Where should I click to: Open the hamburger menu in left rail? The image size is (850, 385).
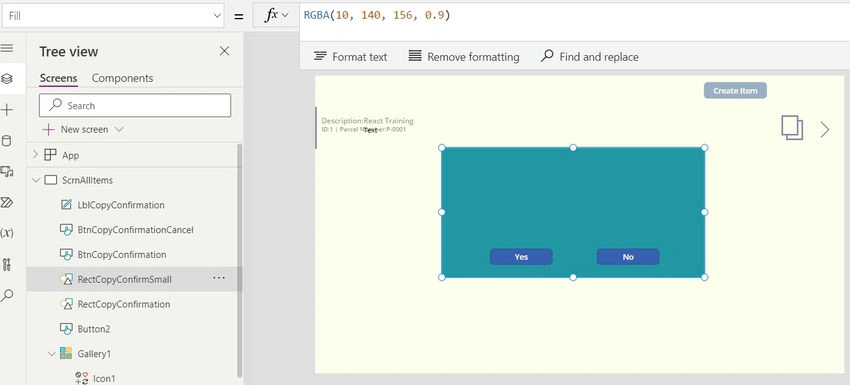pyautogui.click(x=7, y=48)
